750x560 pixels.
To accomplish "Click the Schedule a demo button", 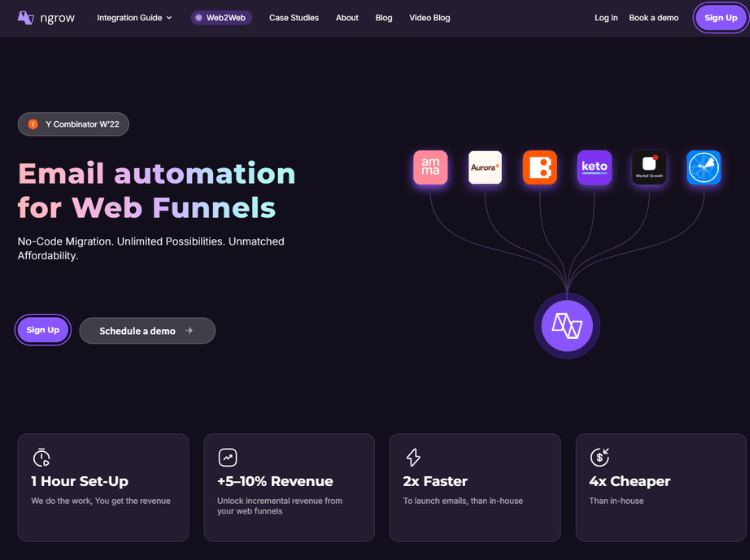I will [147, 330].
